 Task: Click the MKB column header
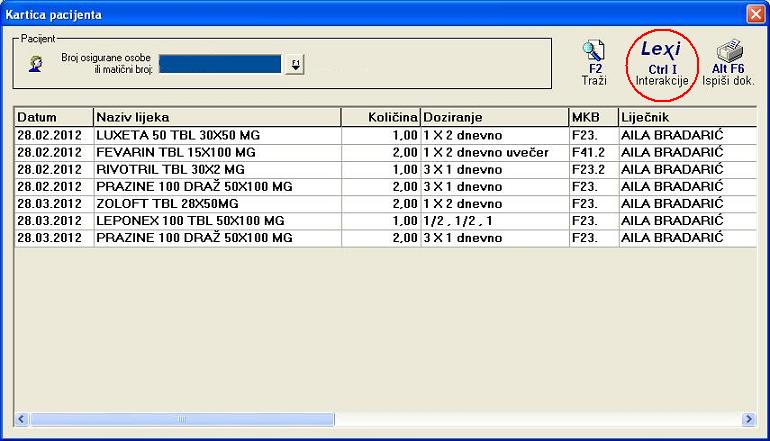(594, 117)
